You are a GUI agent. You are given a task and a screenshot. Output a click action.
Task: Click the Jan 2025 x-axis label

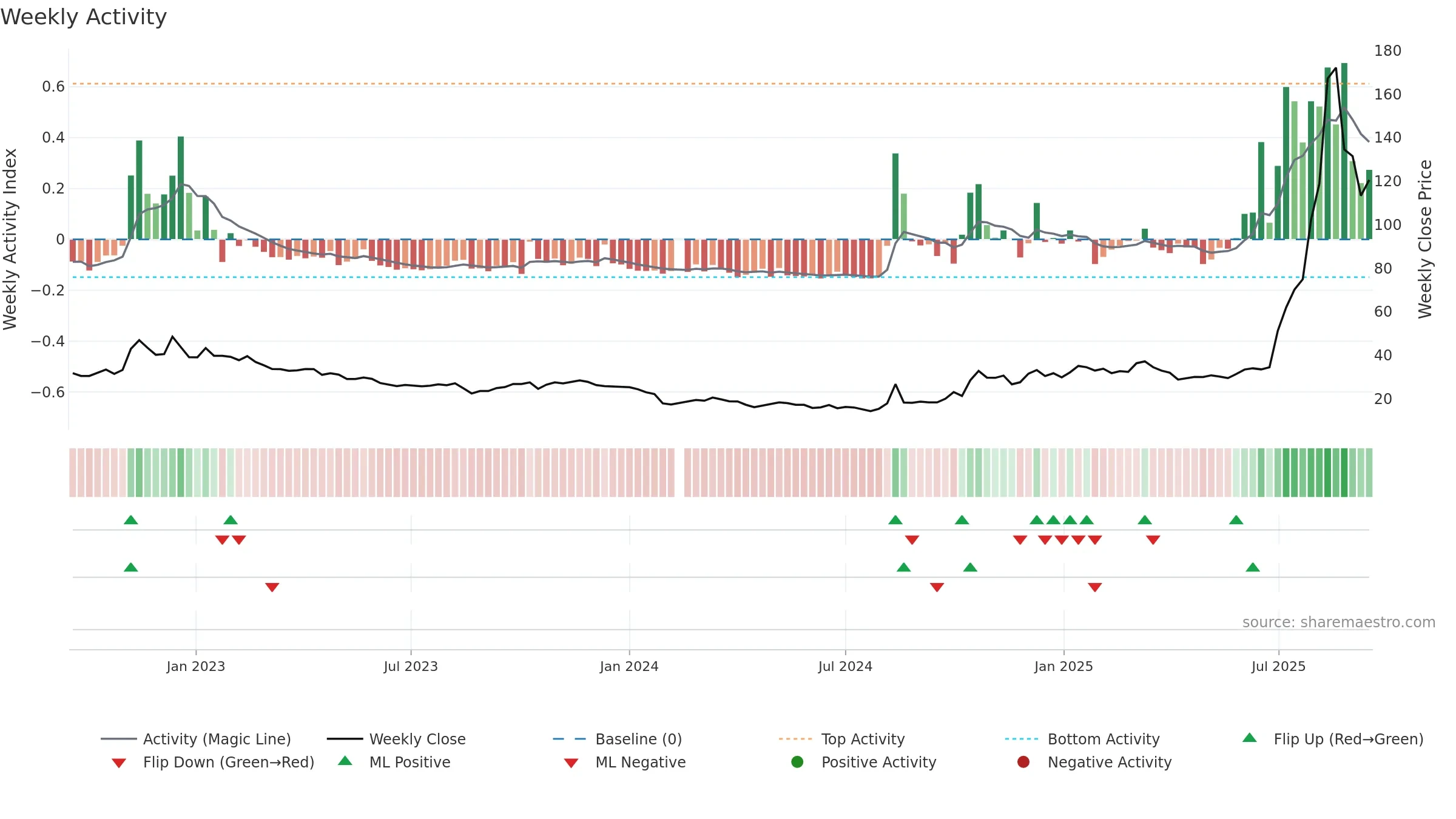[1063, 666]
